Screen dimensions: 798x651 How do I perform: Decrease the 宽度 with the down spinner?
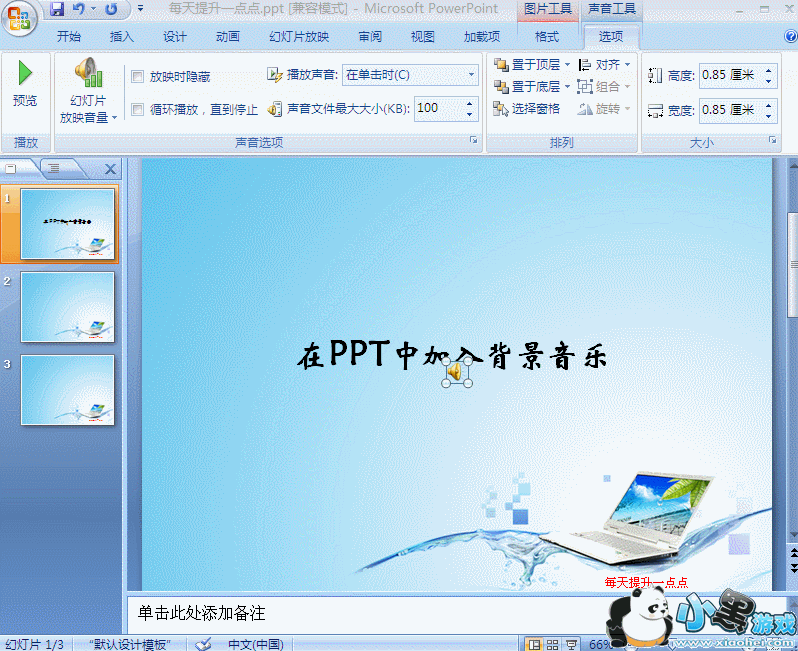pos(768,116)
